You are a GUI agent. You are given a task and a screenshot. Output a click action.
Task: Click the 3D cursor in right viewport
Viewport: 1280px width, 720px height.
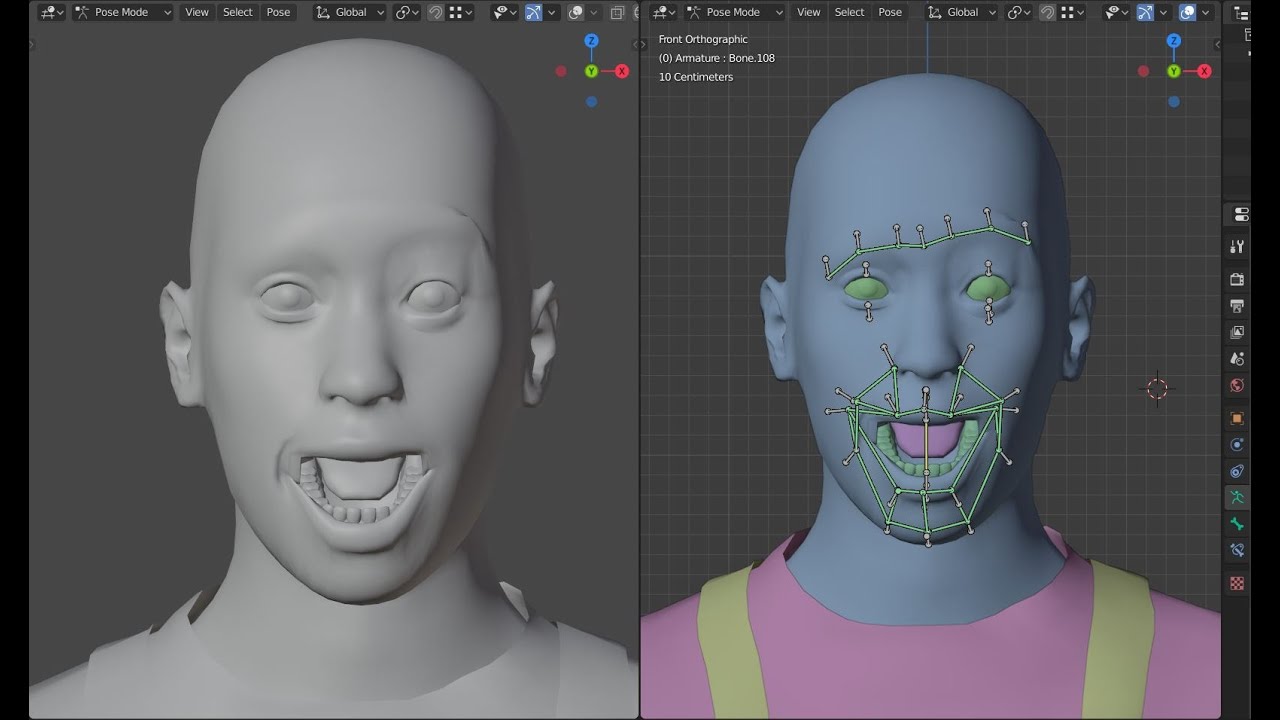pos(1157,388)
